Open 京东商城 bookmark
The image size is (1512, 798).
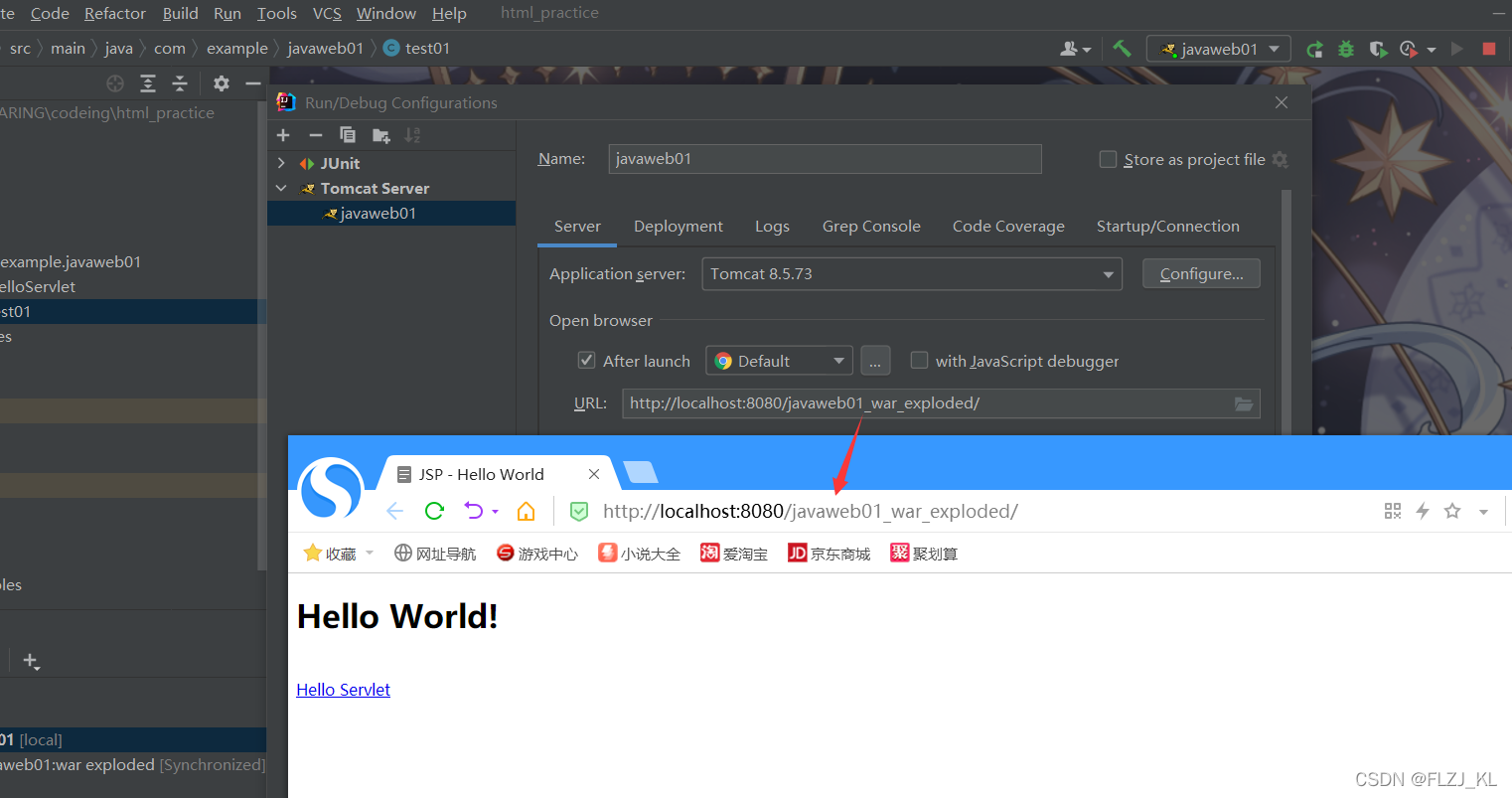click(829, 554)
